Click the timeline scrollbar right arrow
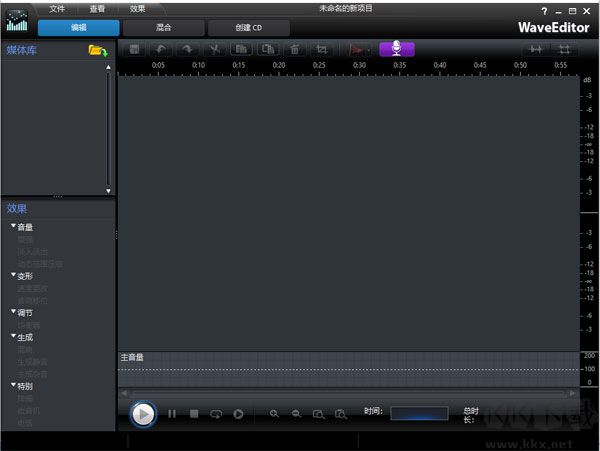The width and height of the screenshot is (600, 451). (572, 393)
